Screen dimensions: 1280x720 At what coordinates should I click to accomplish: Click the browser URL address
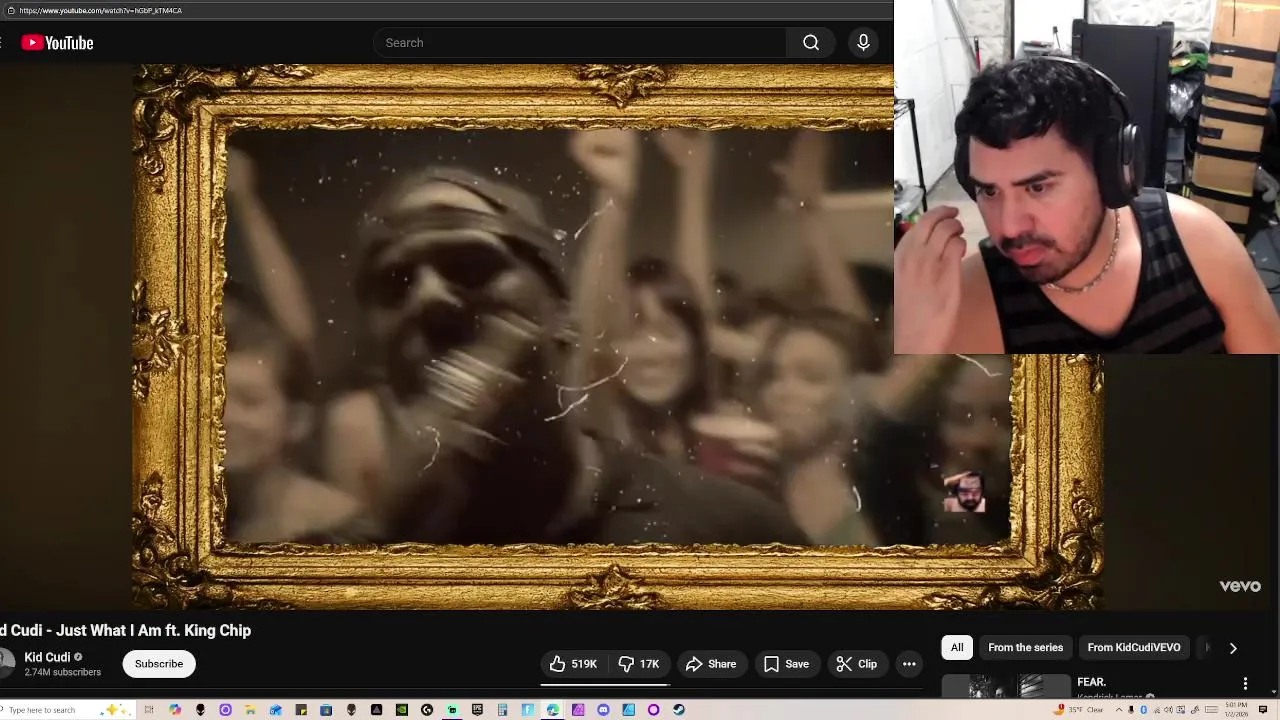click(100, 10)
